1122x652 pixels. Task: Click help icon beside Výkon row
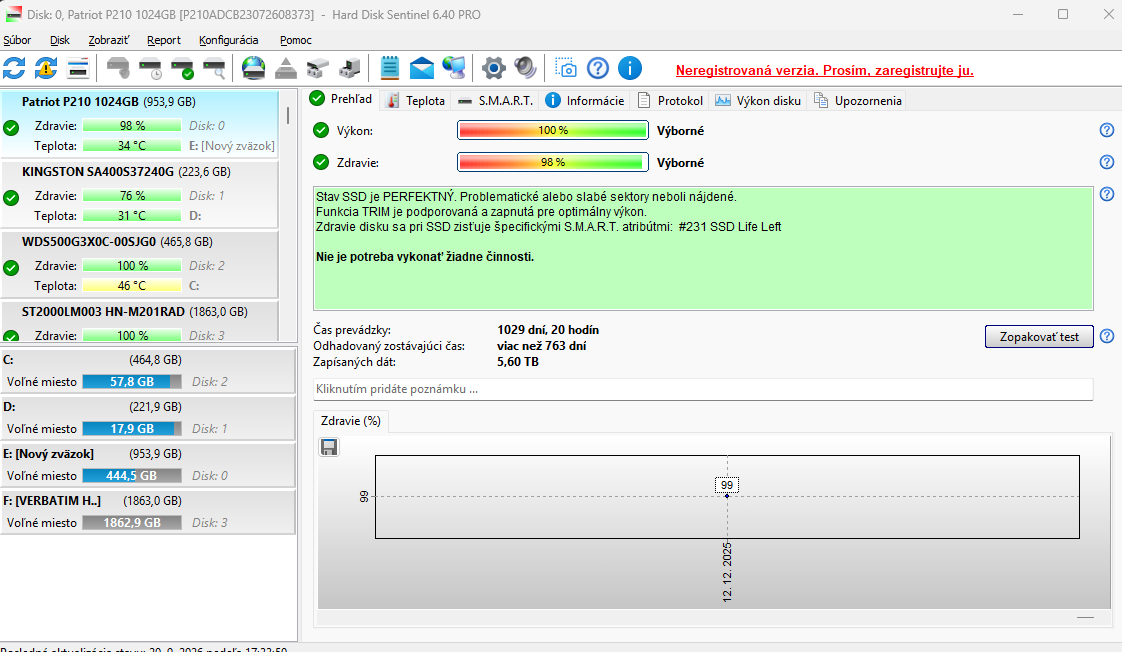point(1107,130)
